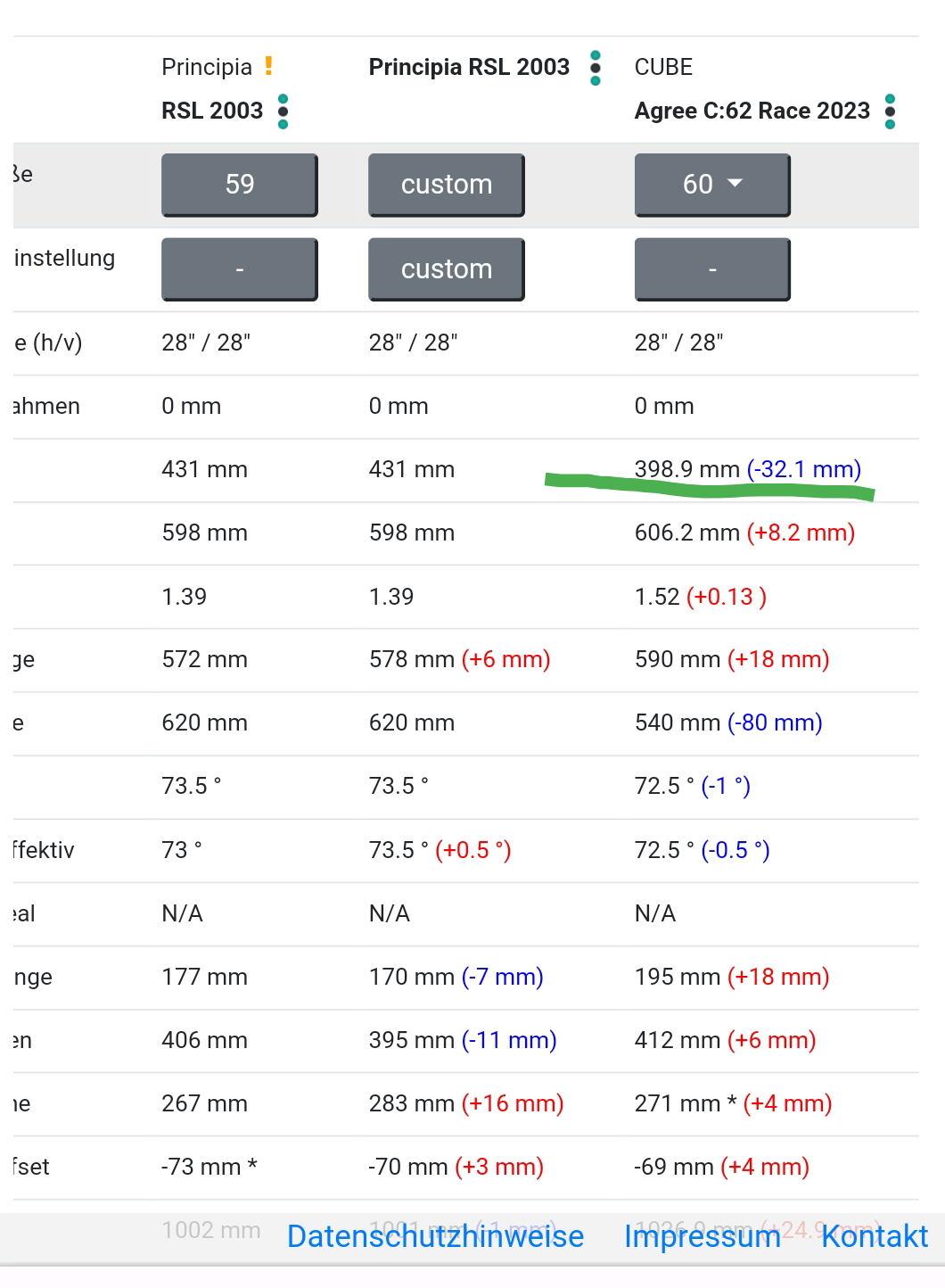Image resolution: width=945 pixels, height=1288 pixels.
Task: Open three-dot menu for CUBE Agree C:62 Race 2023
Action: click(889, 111)
